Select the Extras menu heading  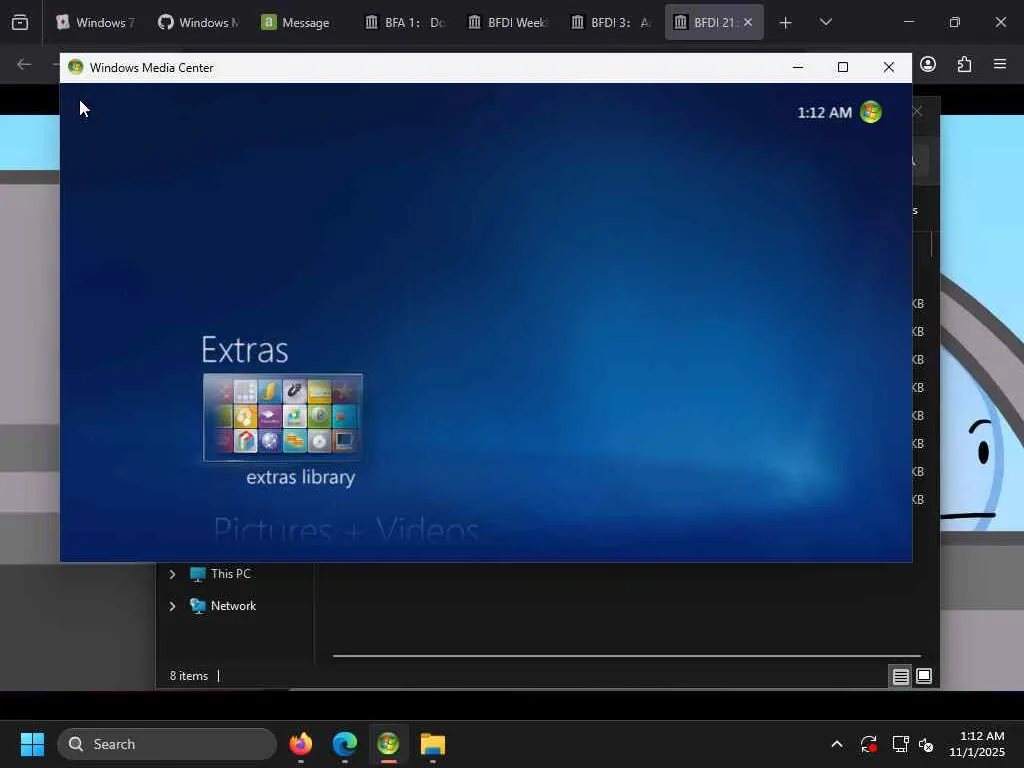(x=244, y=350)
